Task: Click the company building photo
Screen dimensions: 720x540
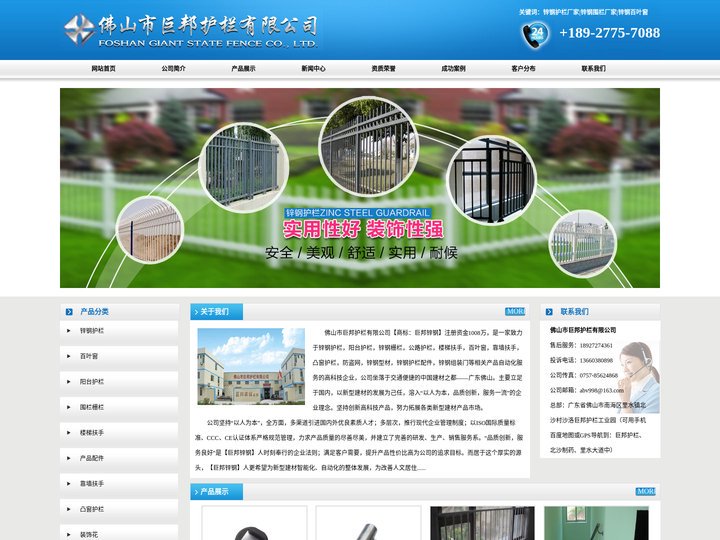Action: point(251,366)
